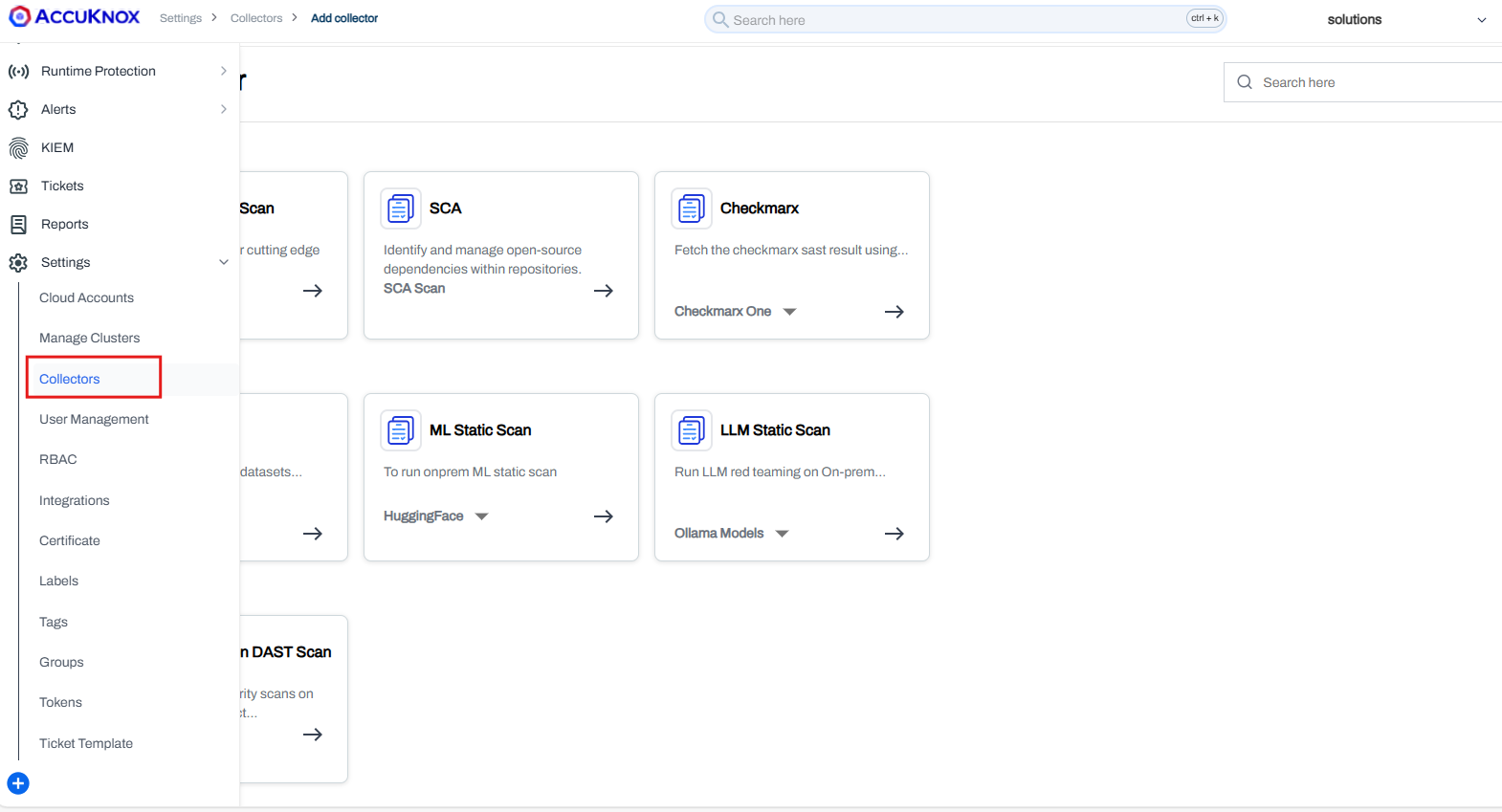Click the Reports document icon
Image resolution: width=1502 pixels, height=812 pixels.
tap(18, 225)
